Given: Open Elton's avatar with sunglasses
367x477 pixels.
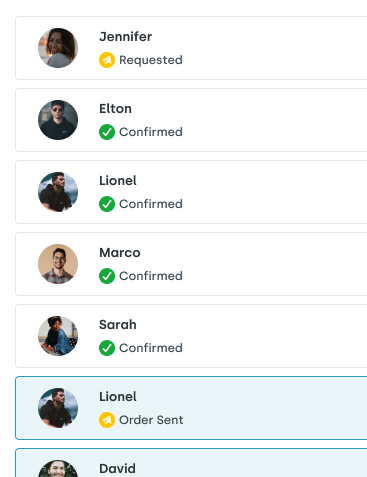Looking at the screenshot, I should [x=58, y=120].
